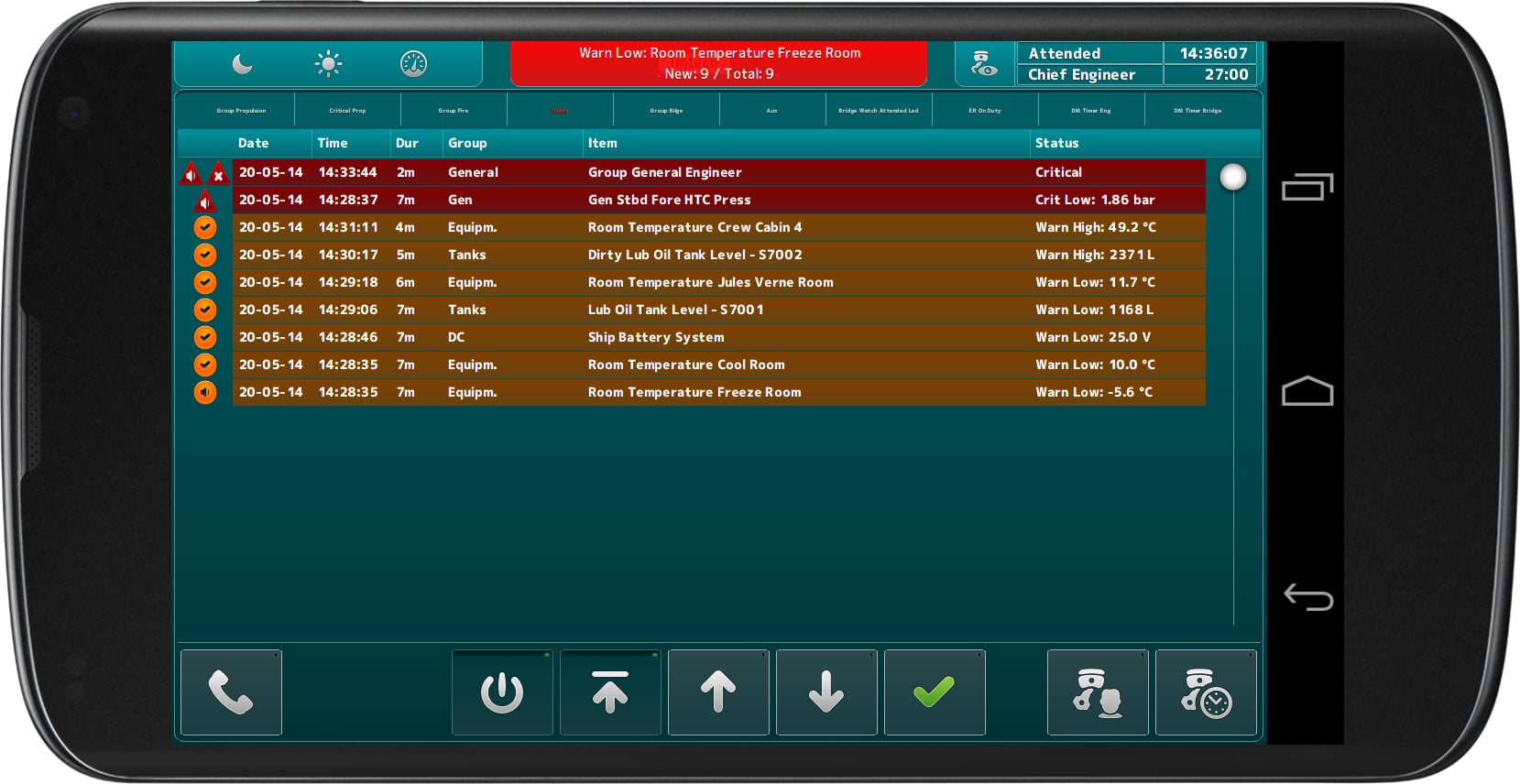Screen dimensions: 1520x784
Task: Click the scrollbar thumb knob
Action: [x=1233, y=177]
